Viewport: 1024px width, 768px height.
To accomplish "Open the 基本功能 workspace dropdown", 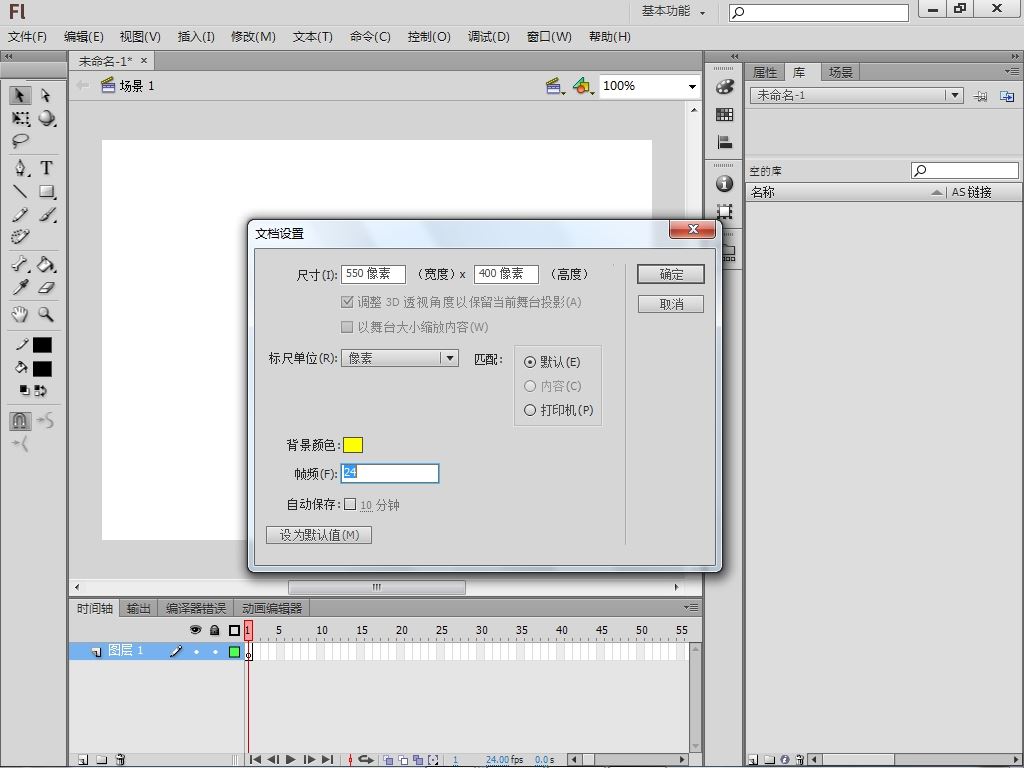I will pos(673,11).
